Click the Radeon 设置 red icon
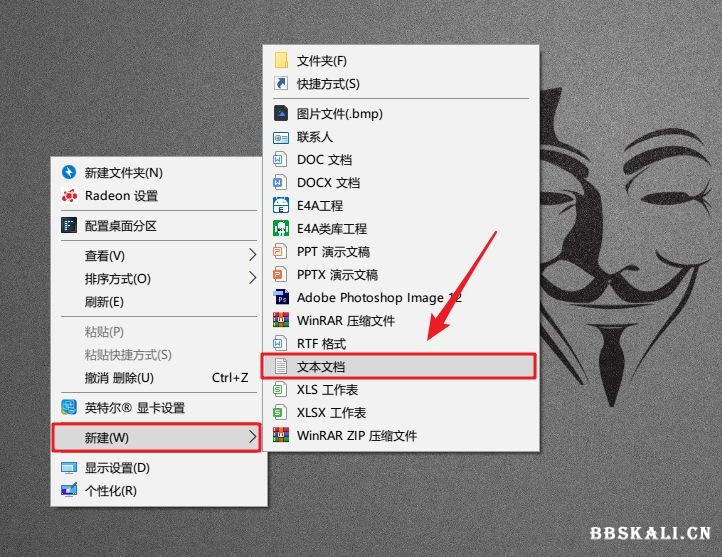Screen dimensions: 722x557 coord(69,196)
